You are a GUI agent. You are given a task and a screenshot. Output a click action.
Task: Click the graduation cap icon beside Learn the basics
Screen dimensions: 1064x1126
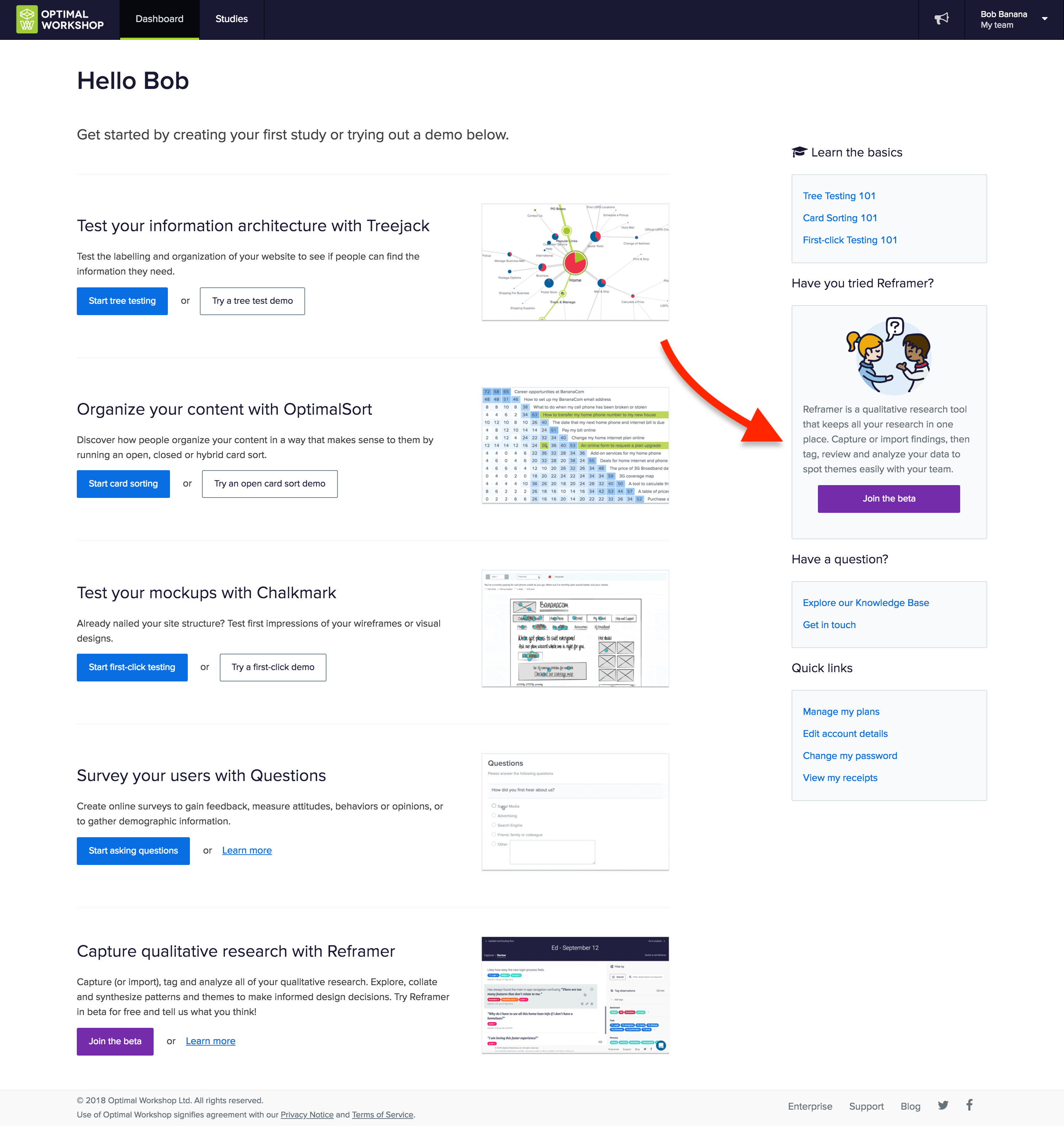[799, 152]
